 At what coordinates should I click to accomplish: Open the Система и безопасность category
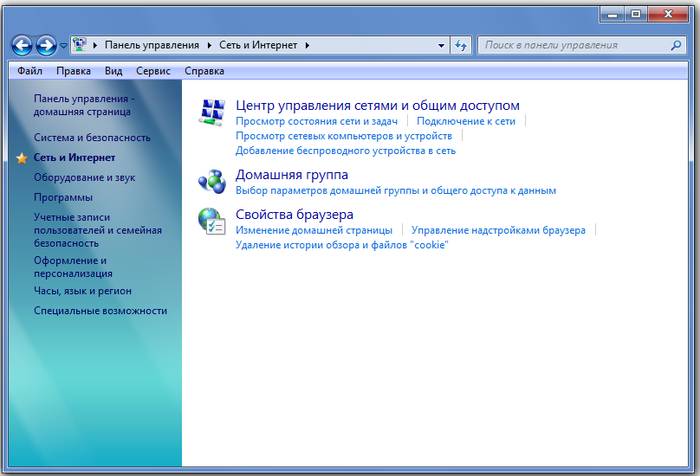click(92, 138)
